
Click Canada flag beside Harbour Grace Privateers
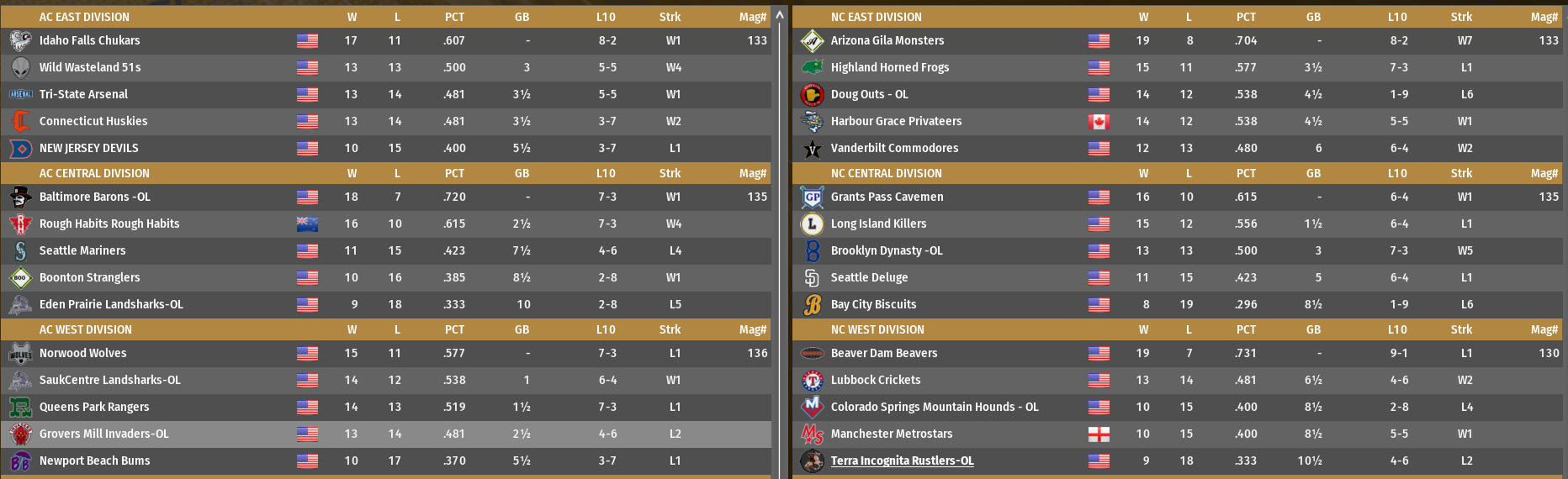[x=1099, y=121]
